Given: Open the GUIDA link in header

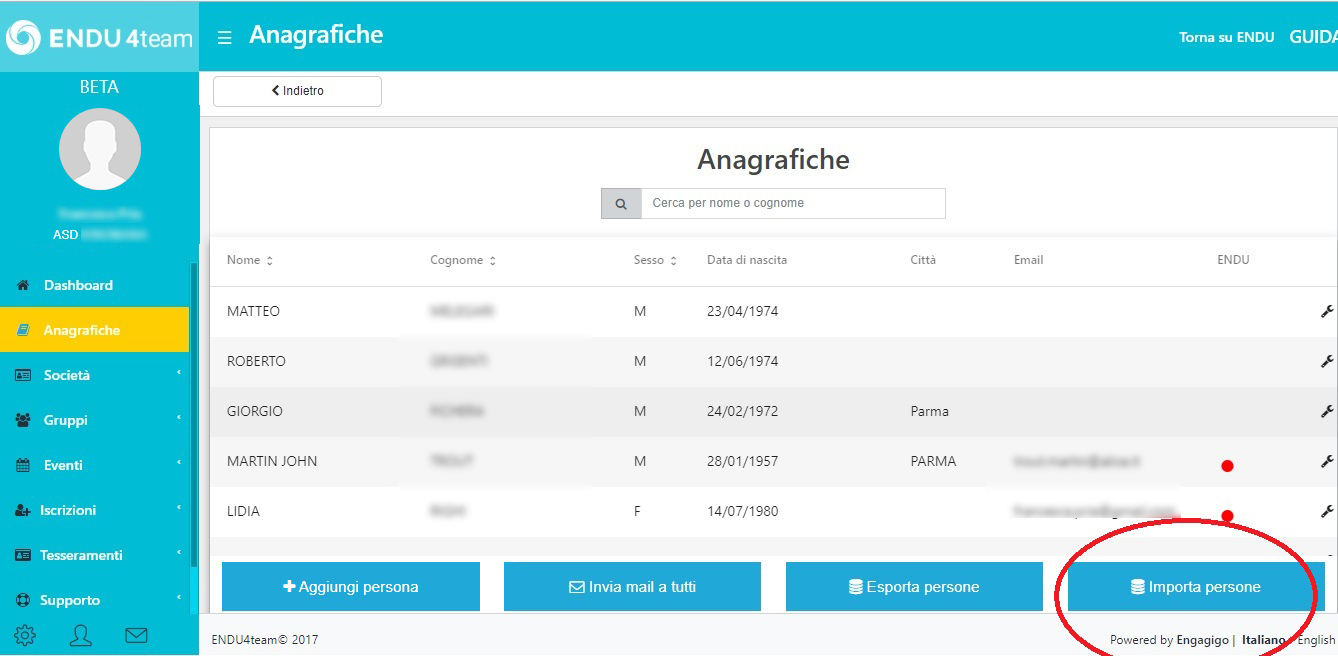Looking at the screenshot, I should click(1313, 36).
